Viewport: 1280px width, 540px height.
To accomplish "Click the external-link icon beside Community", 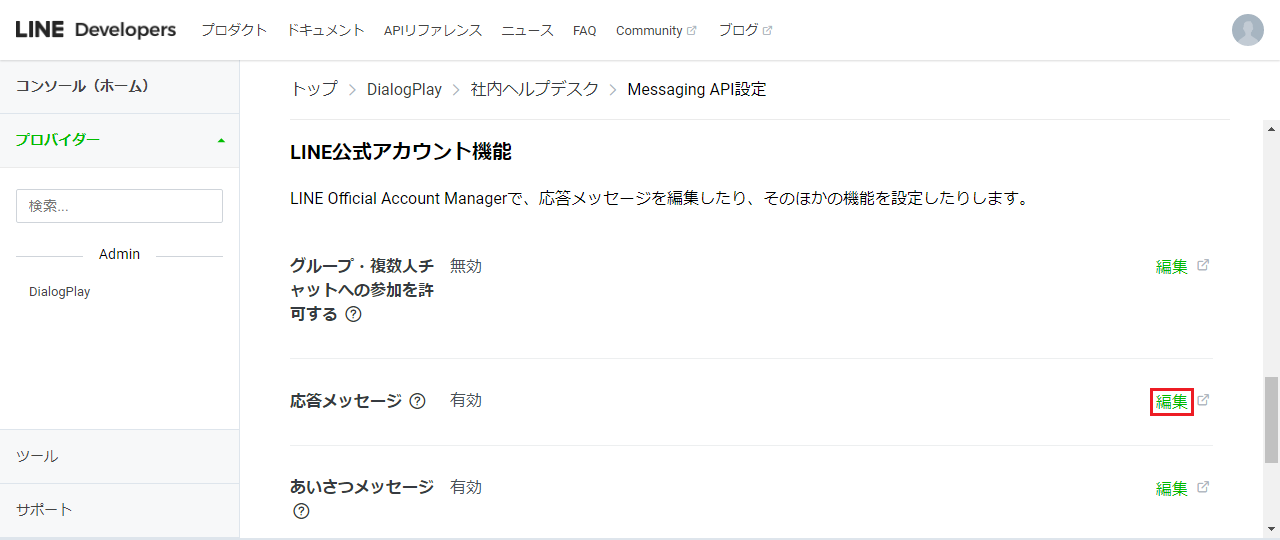I will tap(691, 30).
